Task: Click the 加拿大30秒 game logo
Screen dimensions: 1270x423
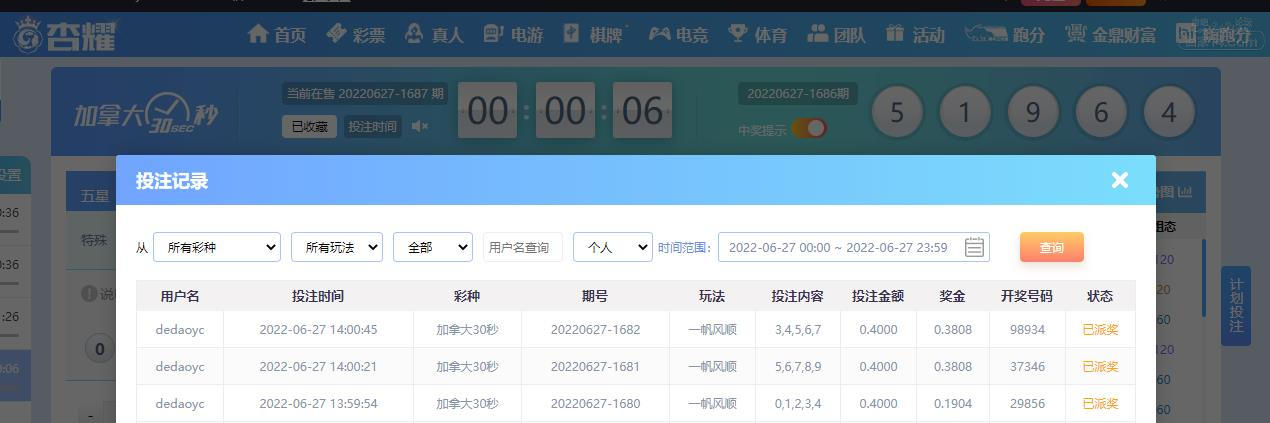Action: [145, 114]
